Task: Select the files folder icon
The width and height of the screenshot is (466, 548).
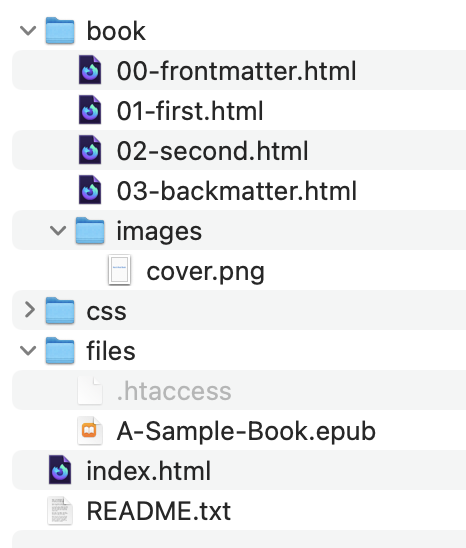Action: click(x=60, y=351)
